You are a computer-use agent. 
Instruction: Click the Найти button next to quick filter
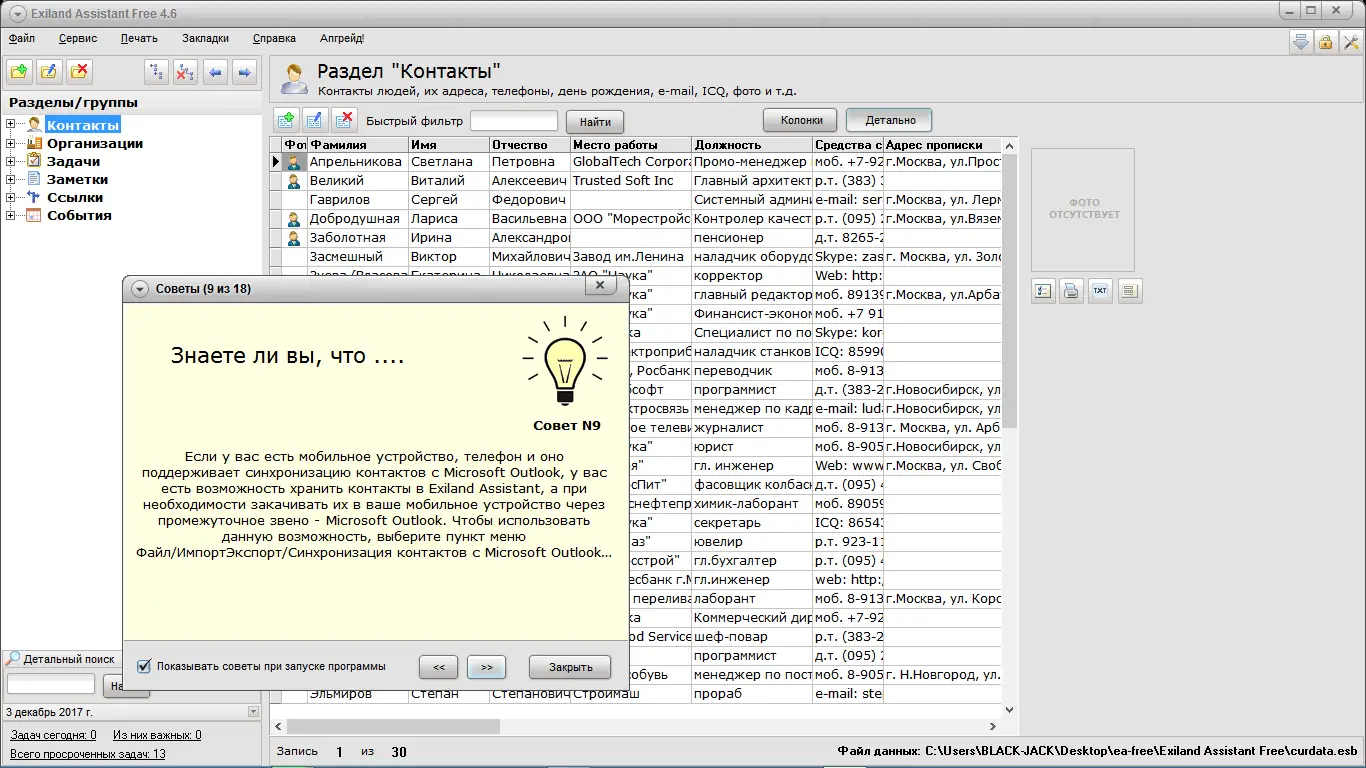click(x=595, y=122)
